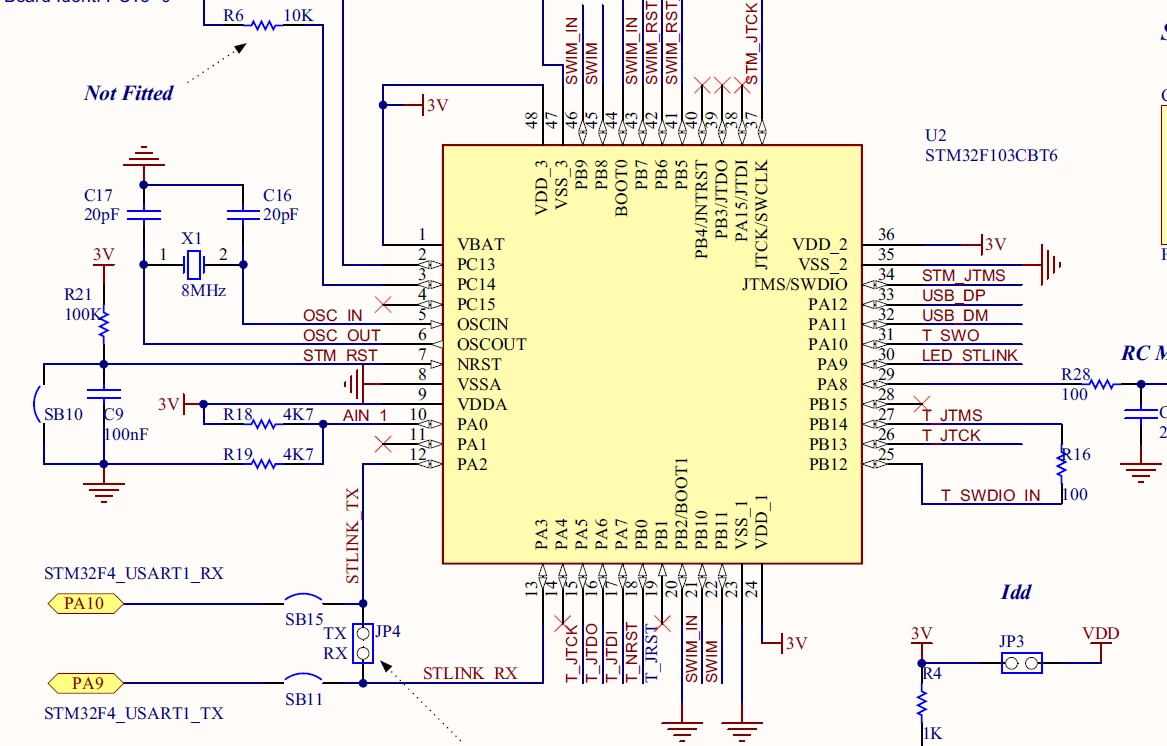
Task: Click the VSSA pin name
Action: (479, 385)
